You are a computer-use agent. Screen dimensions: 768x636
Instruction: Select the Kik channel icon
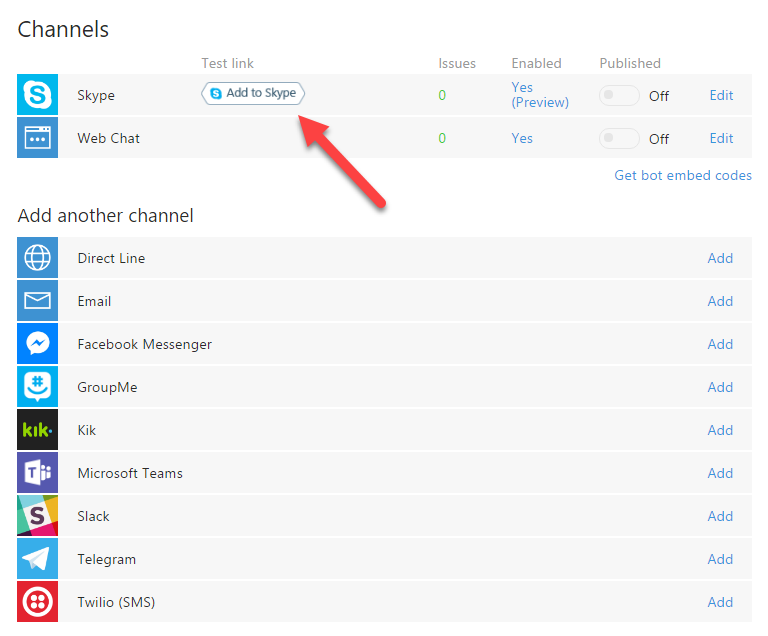tap(38, 430)
